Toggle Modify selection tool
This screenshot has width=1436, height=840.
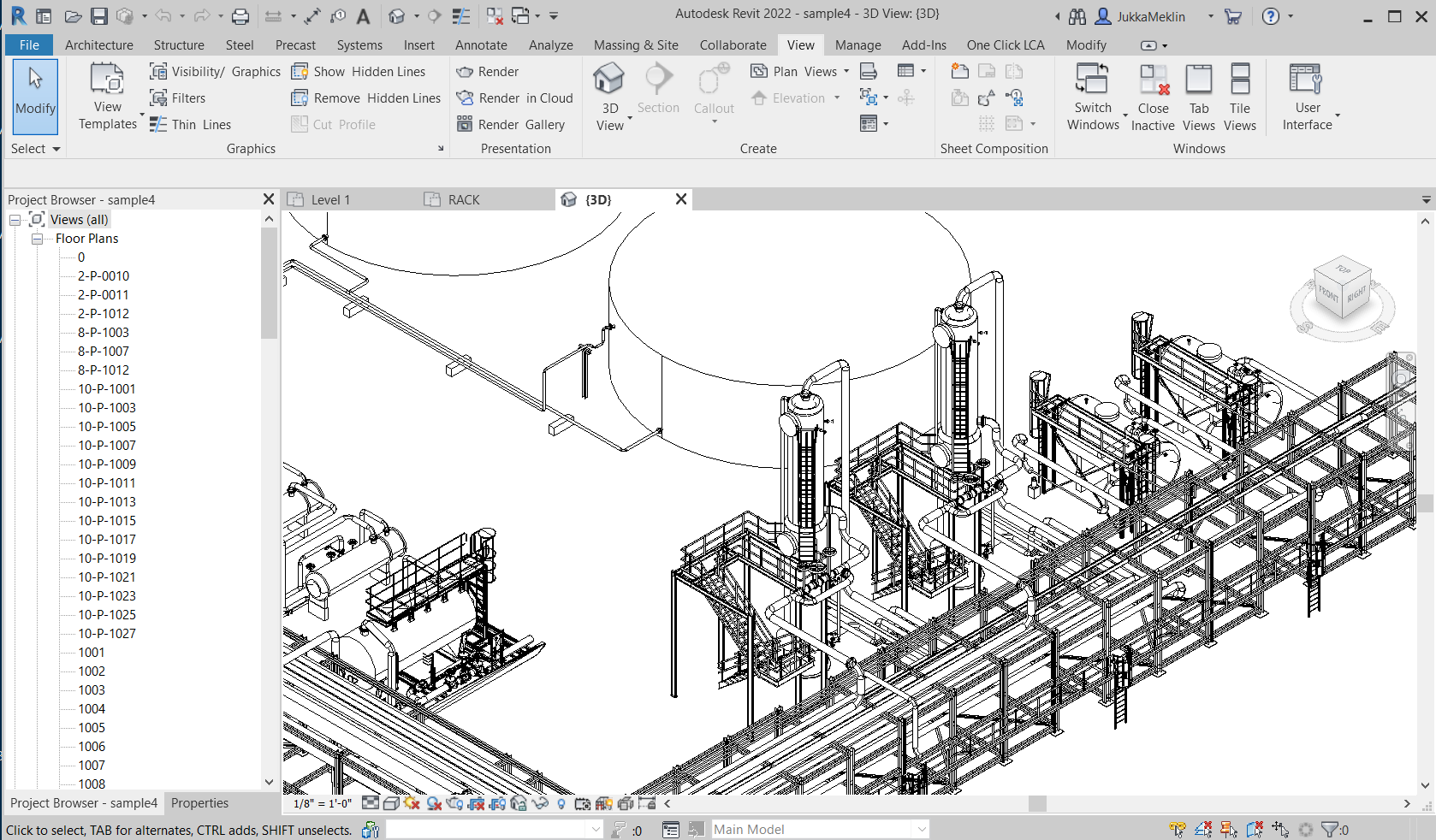(x=35, y=96)
